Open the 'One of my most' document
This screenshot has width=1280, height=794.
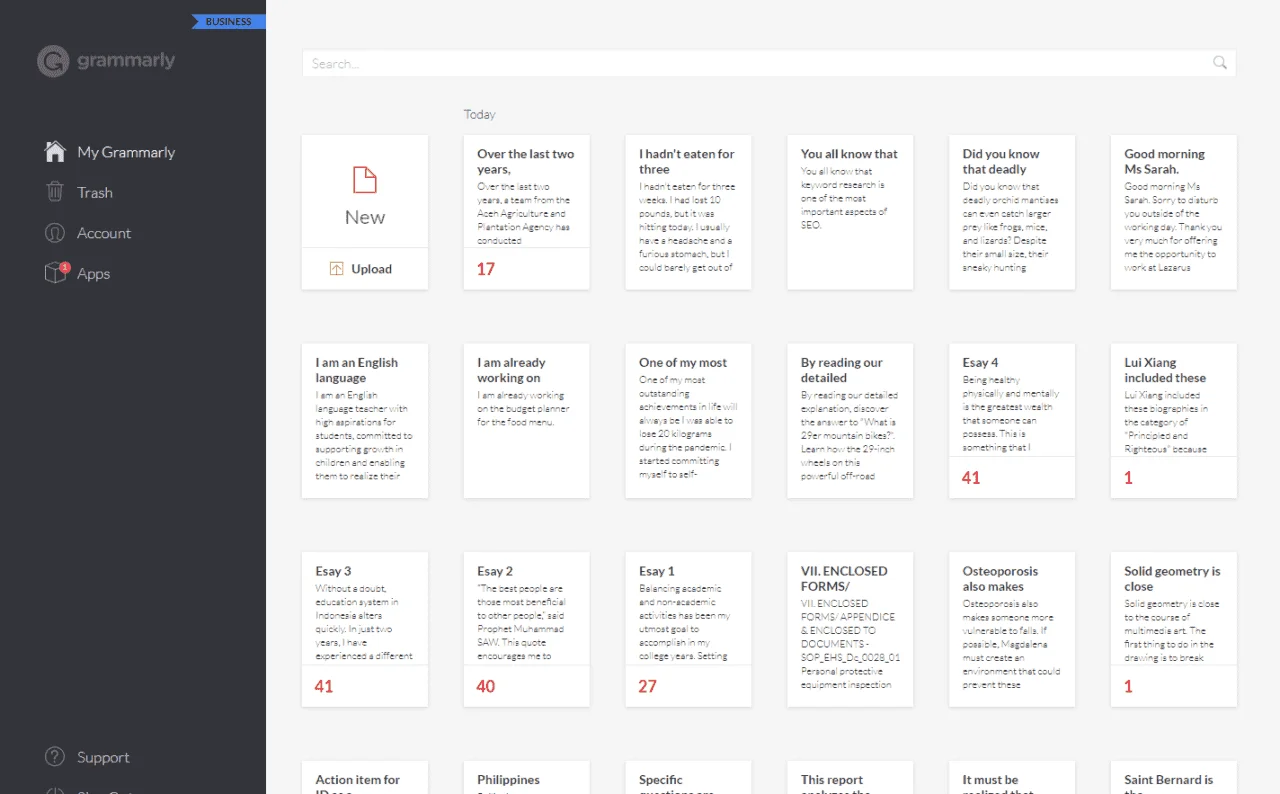pos(689,421)
